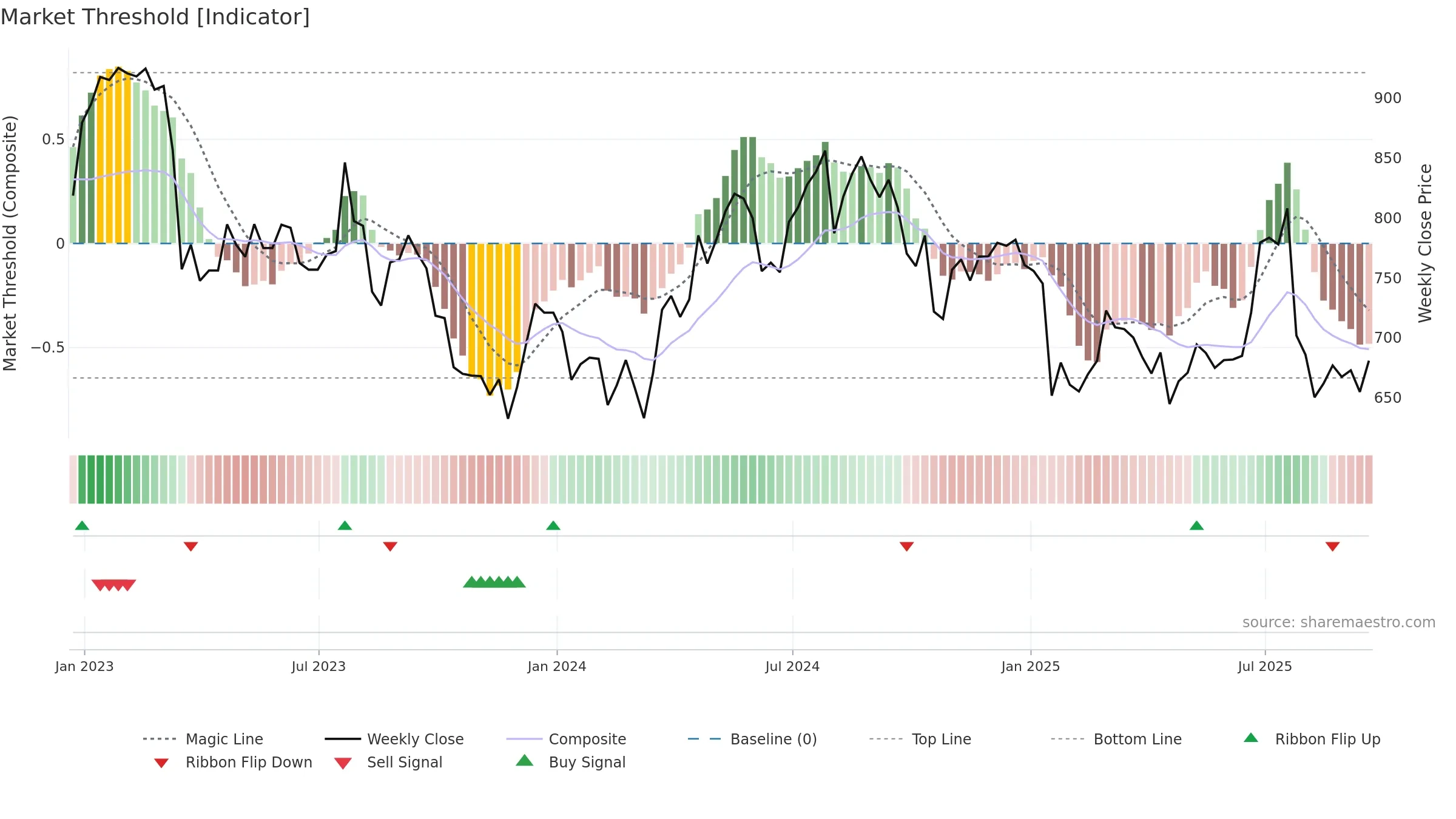Screen dimensions: 1456x819
Task: Click the Jan 2025 x-axis label
Action: coord(1031,667)
